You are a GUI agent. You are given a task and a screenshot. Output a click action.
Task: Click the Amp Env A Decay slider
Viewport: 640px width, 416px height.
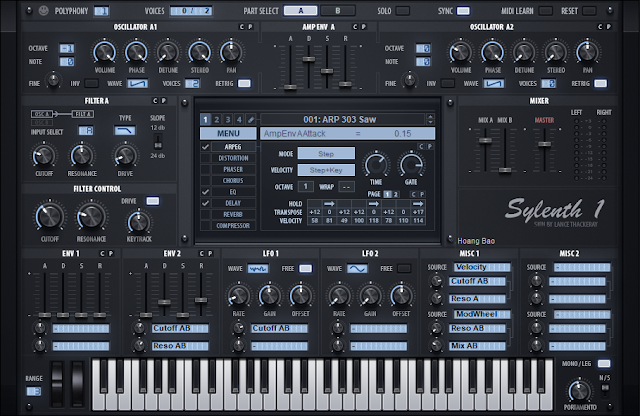309,59
